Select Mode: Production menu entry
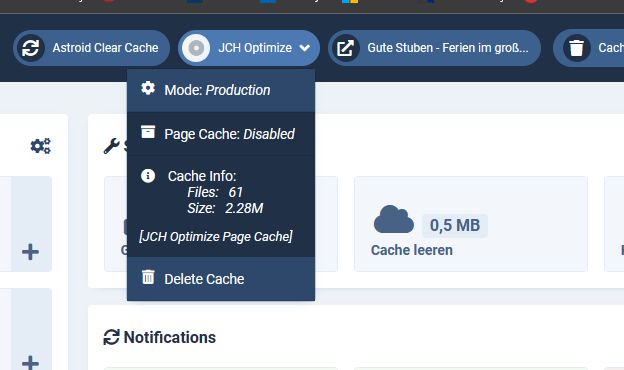Screen dimensions: 624x370 coord(221,90)
